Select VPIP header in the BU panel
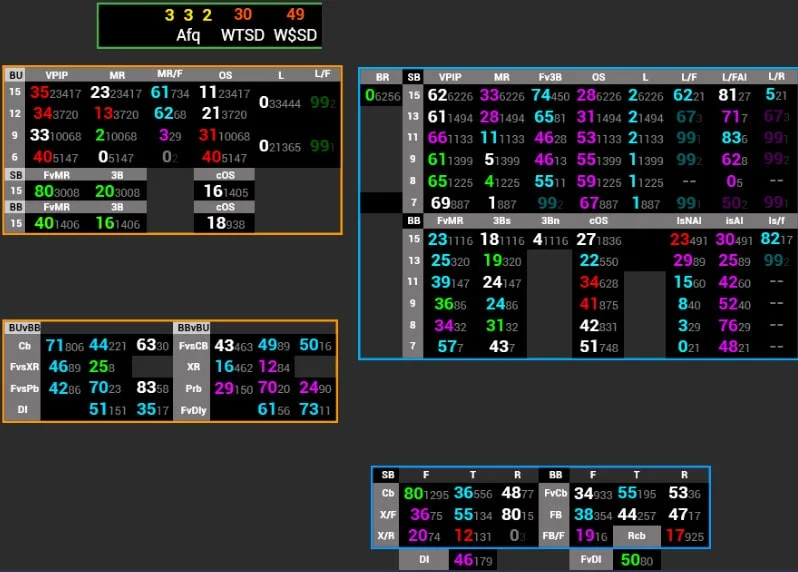This screenshot has width=798, height=572. pos(57,75)
